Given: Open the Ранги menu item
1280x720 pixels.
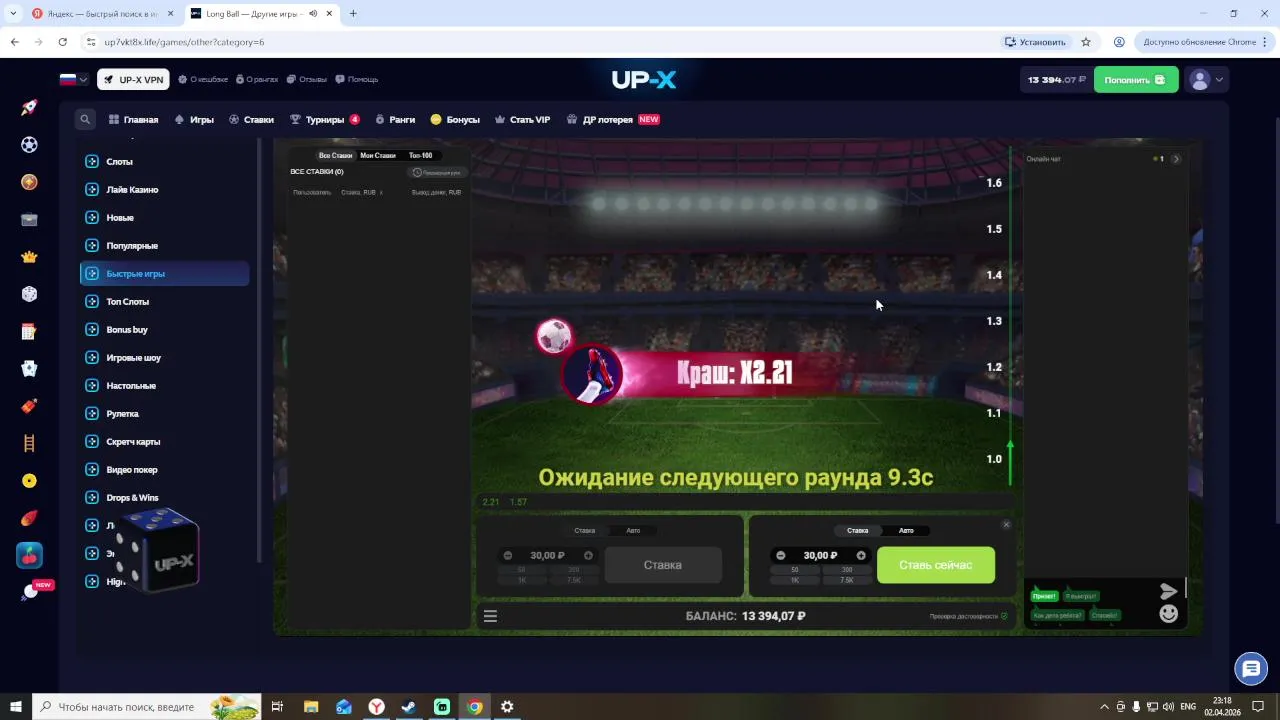Looking at the screenshot, I should pyautogui.click(x=395, y=119).
